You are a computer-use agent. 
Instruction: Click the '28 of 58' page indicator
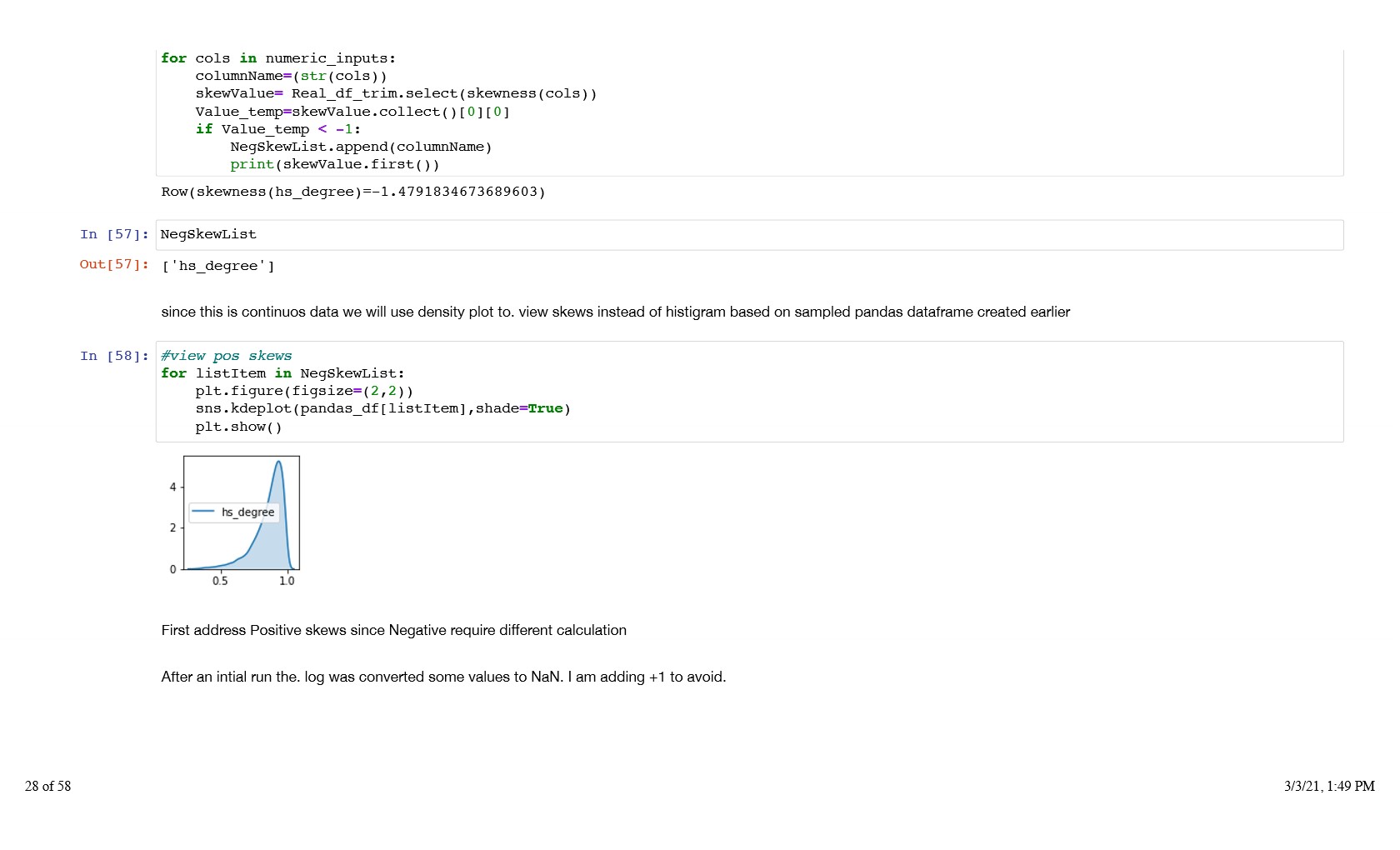(48, 786)
